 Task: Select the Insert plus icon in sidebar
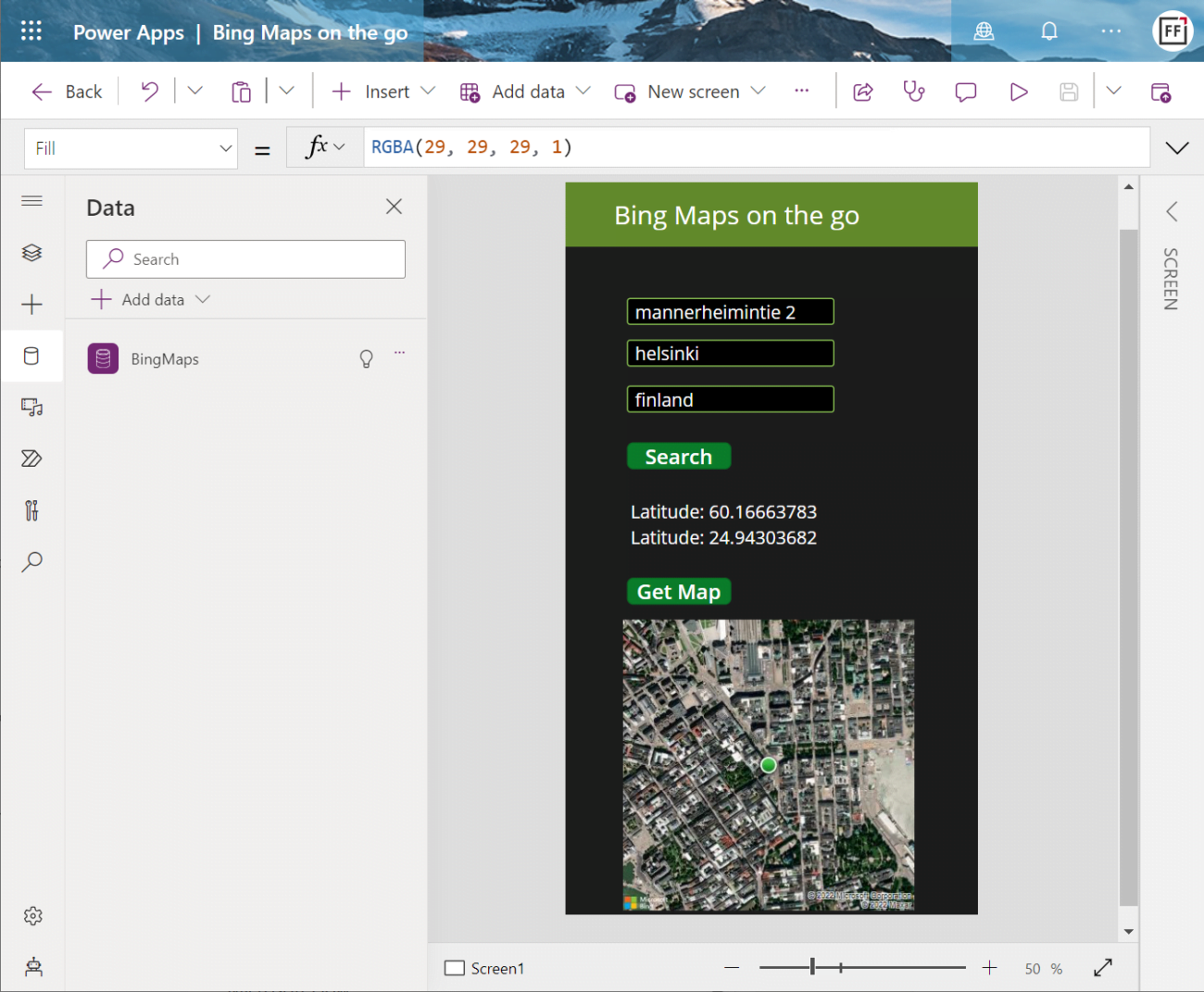tap(32, 304)
